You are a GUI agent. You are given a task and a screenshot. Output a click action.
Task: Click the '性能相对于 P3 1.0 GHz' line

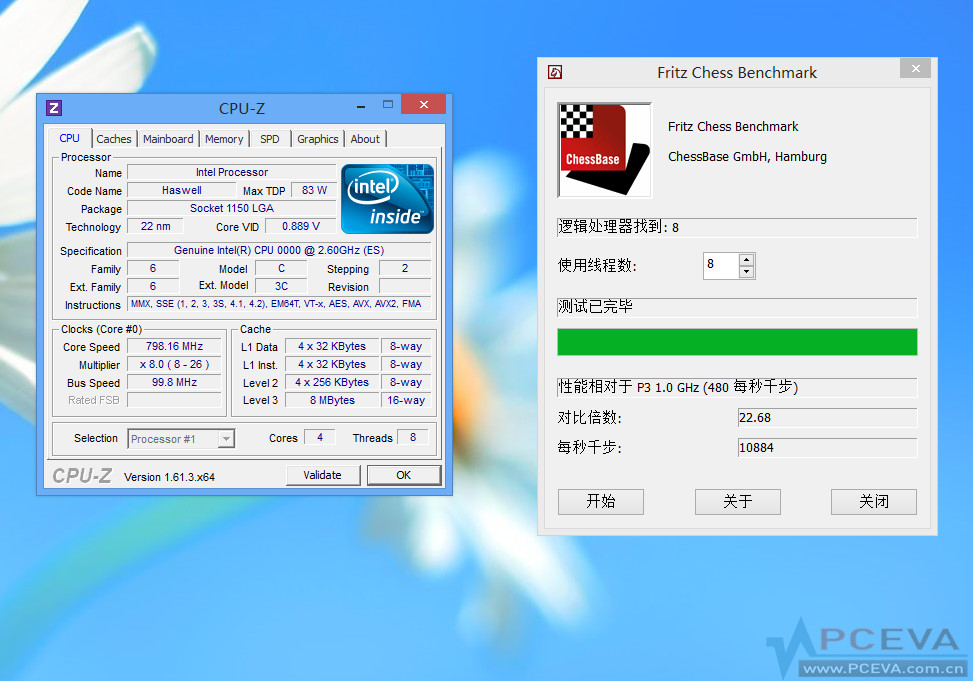point(737,387)
